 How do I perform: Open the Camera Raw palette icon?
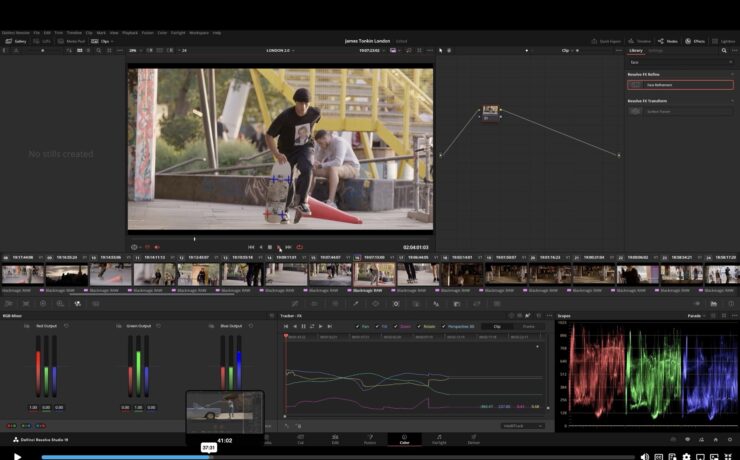(8, 304)
